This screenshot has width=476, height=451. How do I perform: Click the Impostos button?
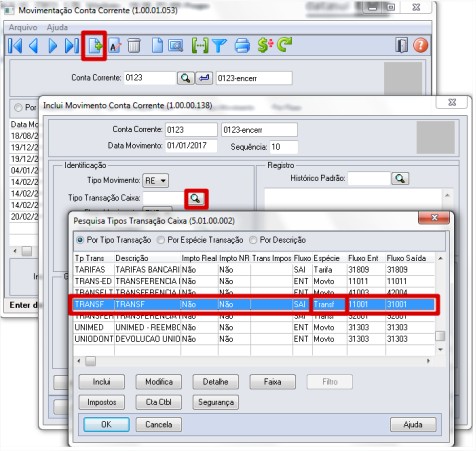point(102,402)
